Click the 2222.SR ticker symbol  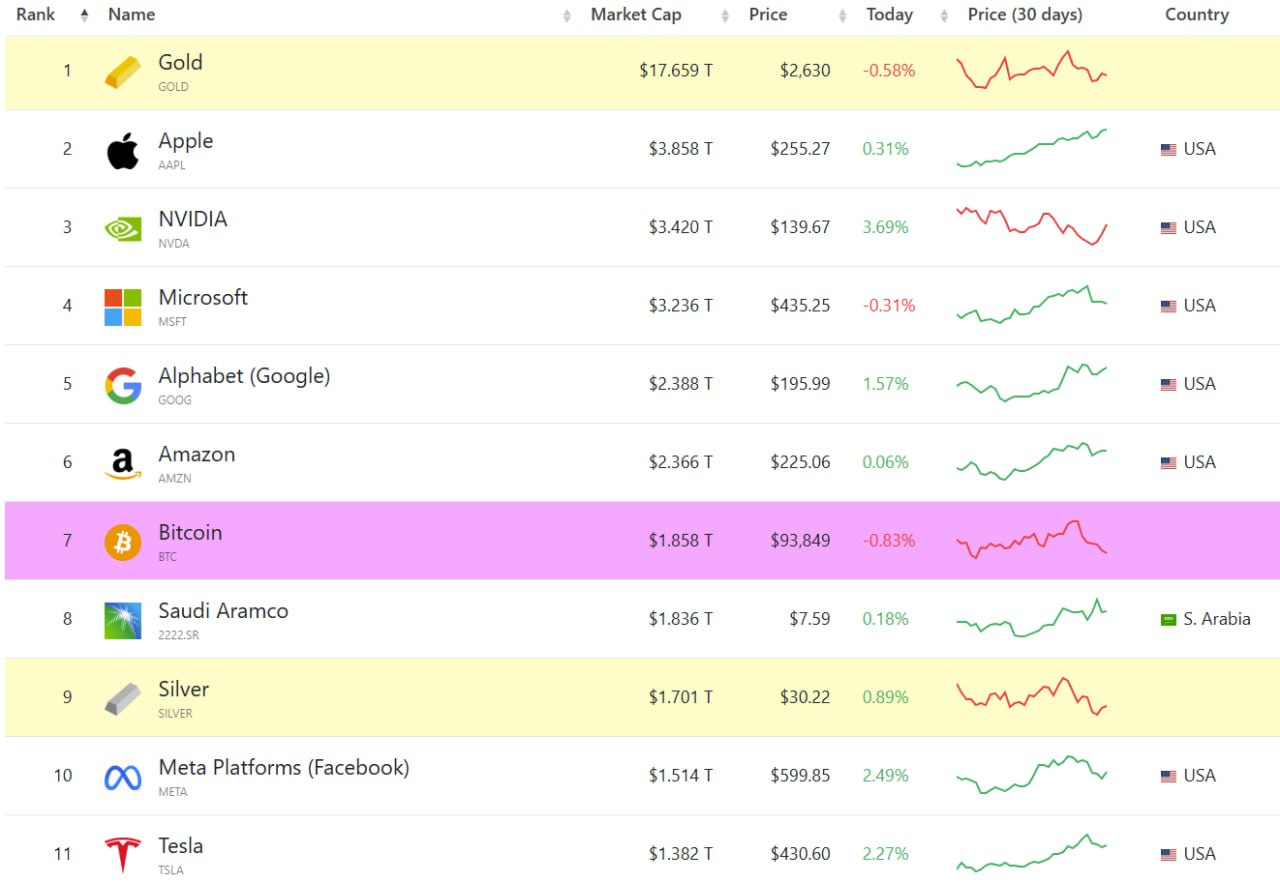pyautogui.click(x=178, y=635)
